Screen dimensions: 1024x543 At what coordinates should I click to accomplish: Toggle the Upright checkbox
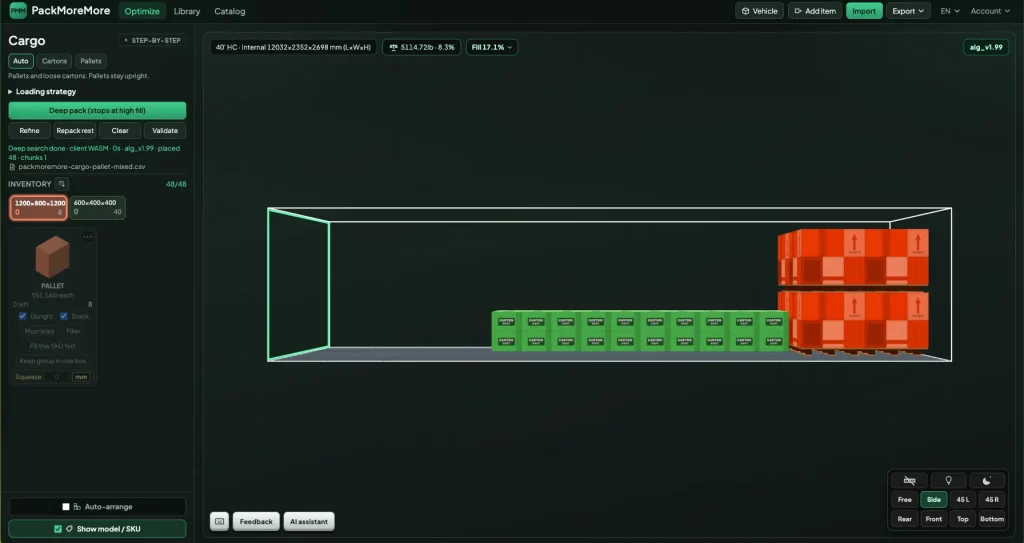click(x=23, y=316)
